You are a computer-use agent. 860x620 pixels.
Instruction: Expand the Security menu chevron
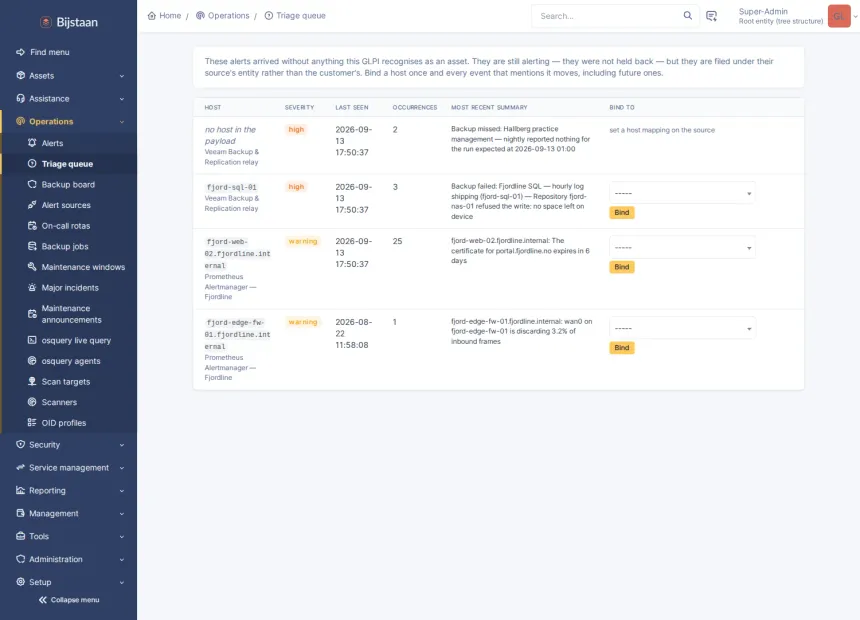pos(122,445)
